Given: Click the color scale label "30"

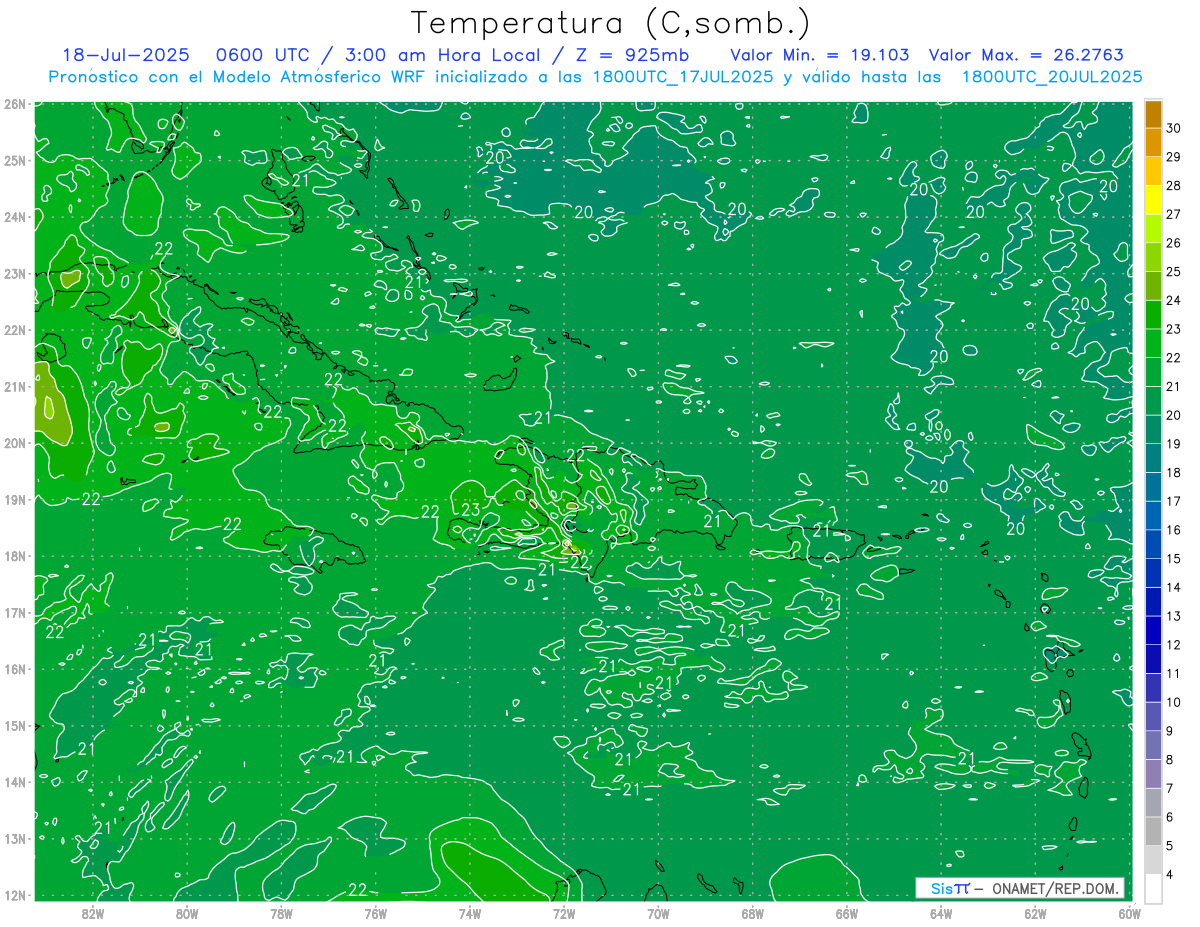Looking at the screenshot, I should pyautogui.click(x=1174, y=128).
